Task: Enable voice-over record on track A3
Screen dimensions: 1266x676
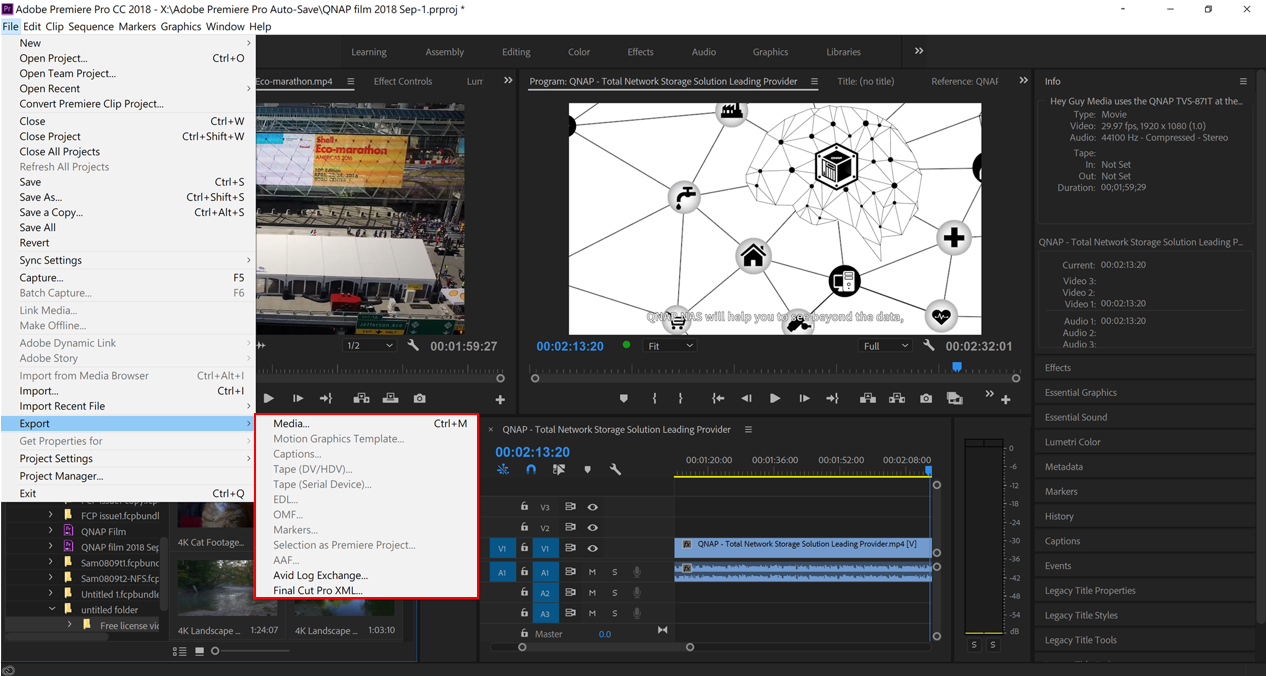Action: click(x=637, y=614)
